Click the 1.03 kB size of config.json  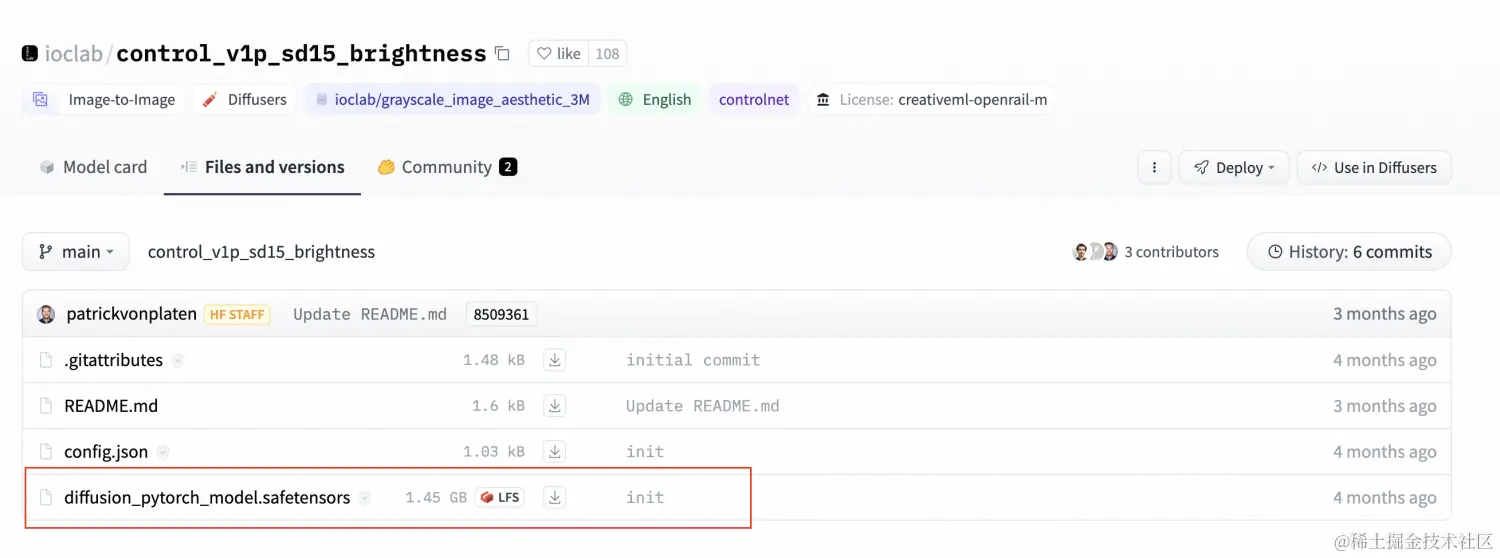click(494, 452)
